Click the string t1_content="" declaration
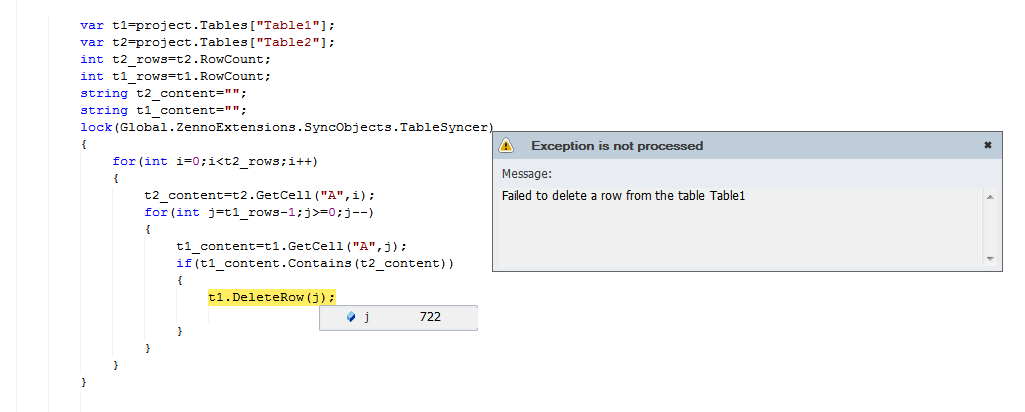The height and width of the screenshot is (412, 1025). (164, 111)
